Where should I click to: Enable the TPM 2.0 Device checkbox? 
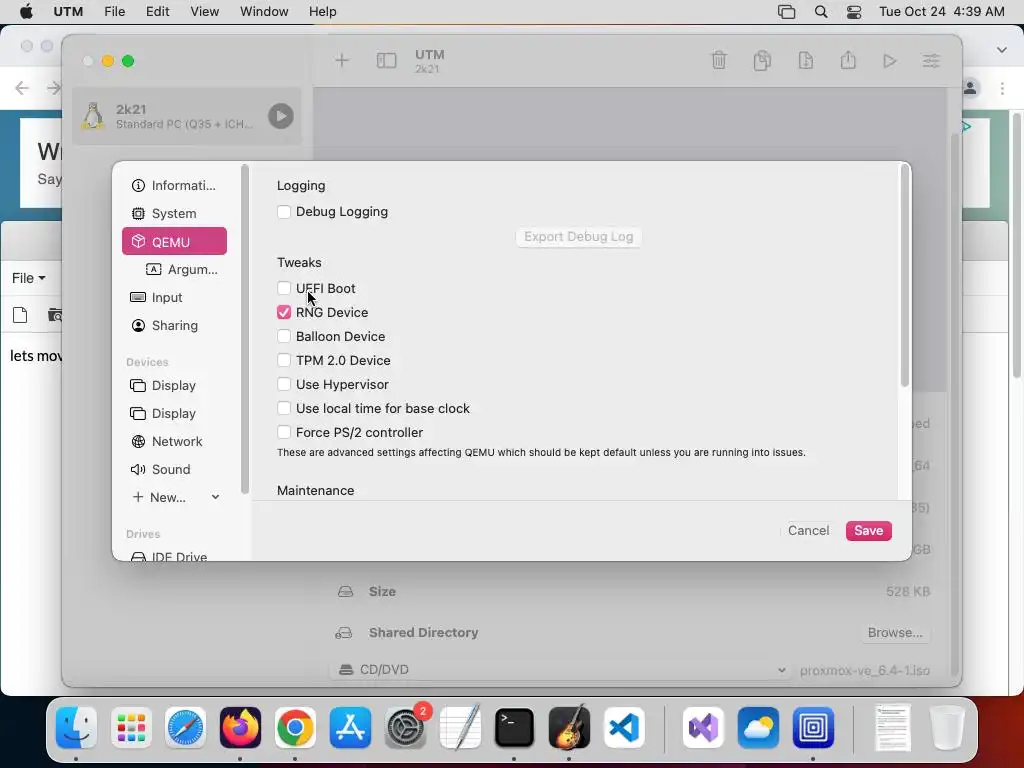tap(283, 360)
